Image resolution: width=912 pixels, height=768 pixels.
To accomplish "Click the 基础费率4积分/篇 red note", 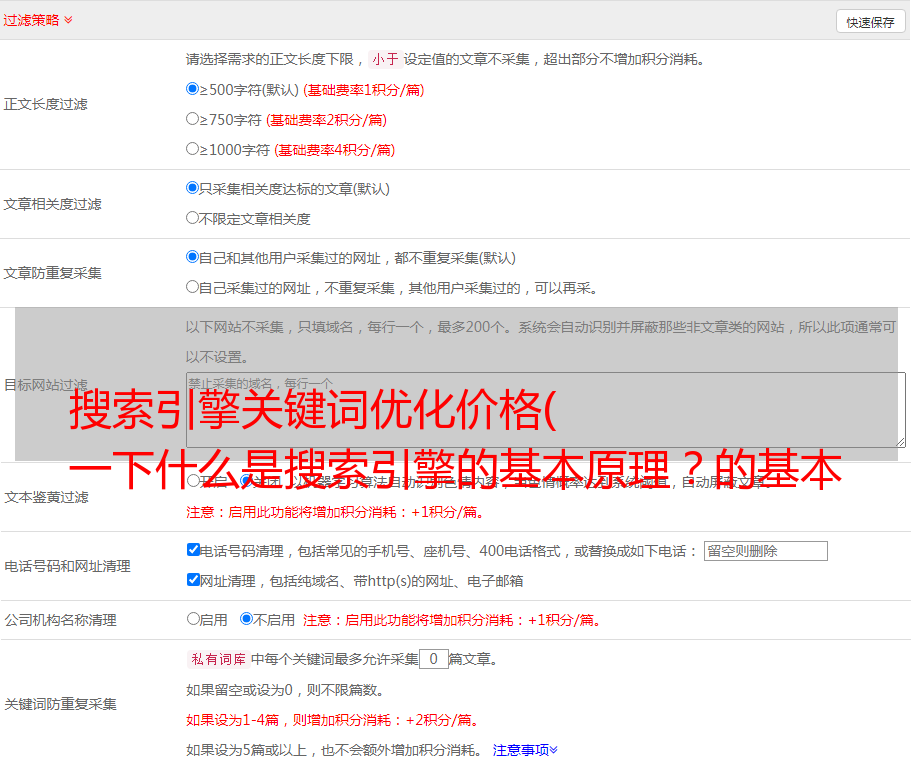I will (x=335, y=150).
